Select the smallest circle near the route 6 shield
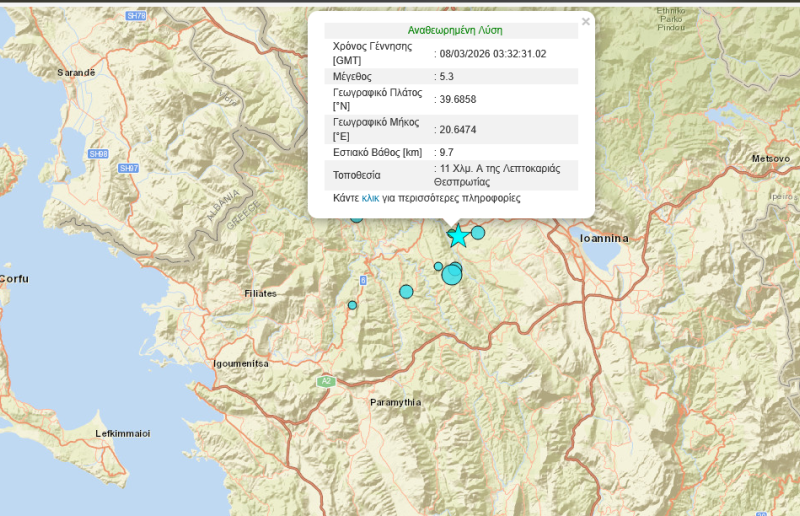Viewport: 800px width, 516px height. [x=352, y=305]
